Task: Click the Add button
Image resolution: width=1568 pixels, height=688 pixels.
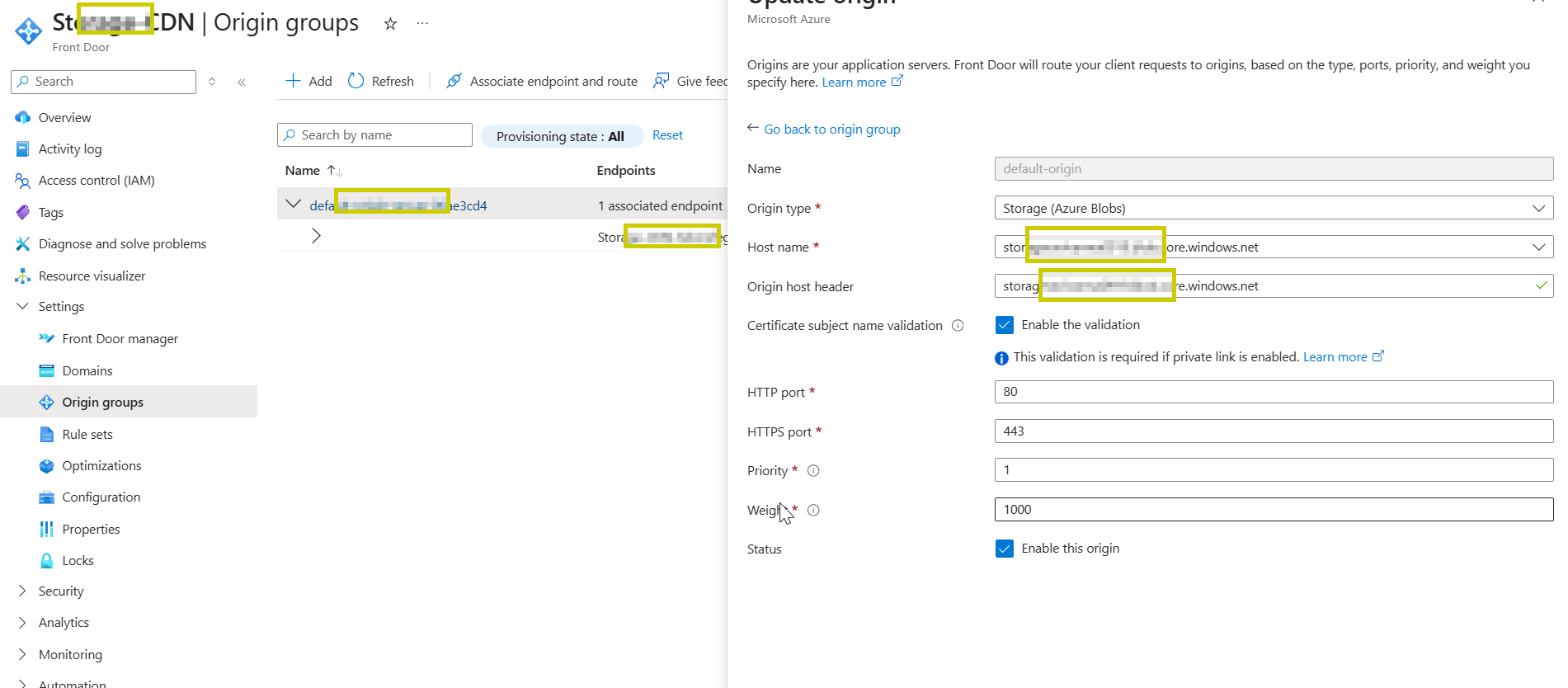Action: point(308,81)
